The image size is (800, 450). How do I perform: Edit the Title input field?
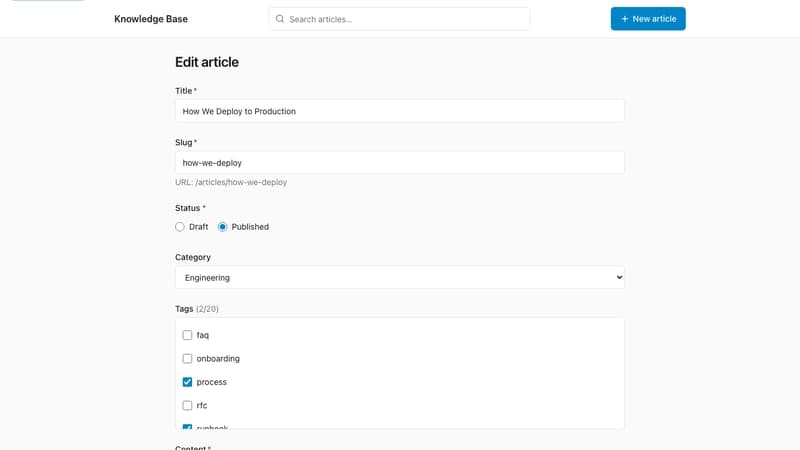coord(399,111)
